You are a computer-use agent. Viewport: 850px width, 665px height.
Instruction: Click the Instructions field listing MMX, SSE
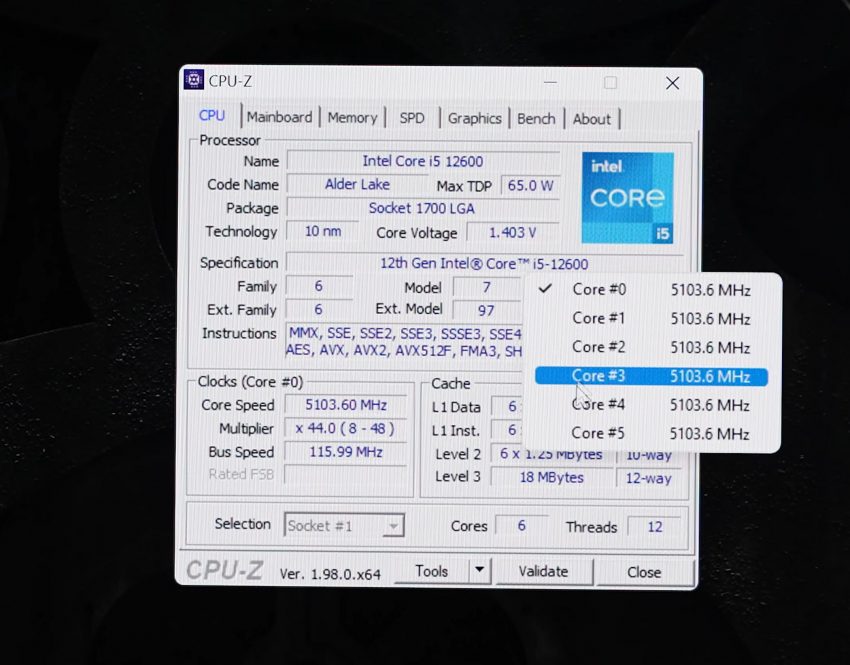[404, 341]
